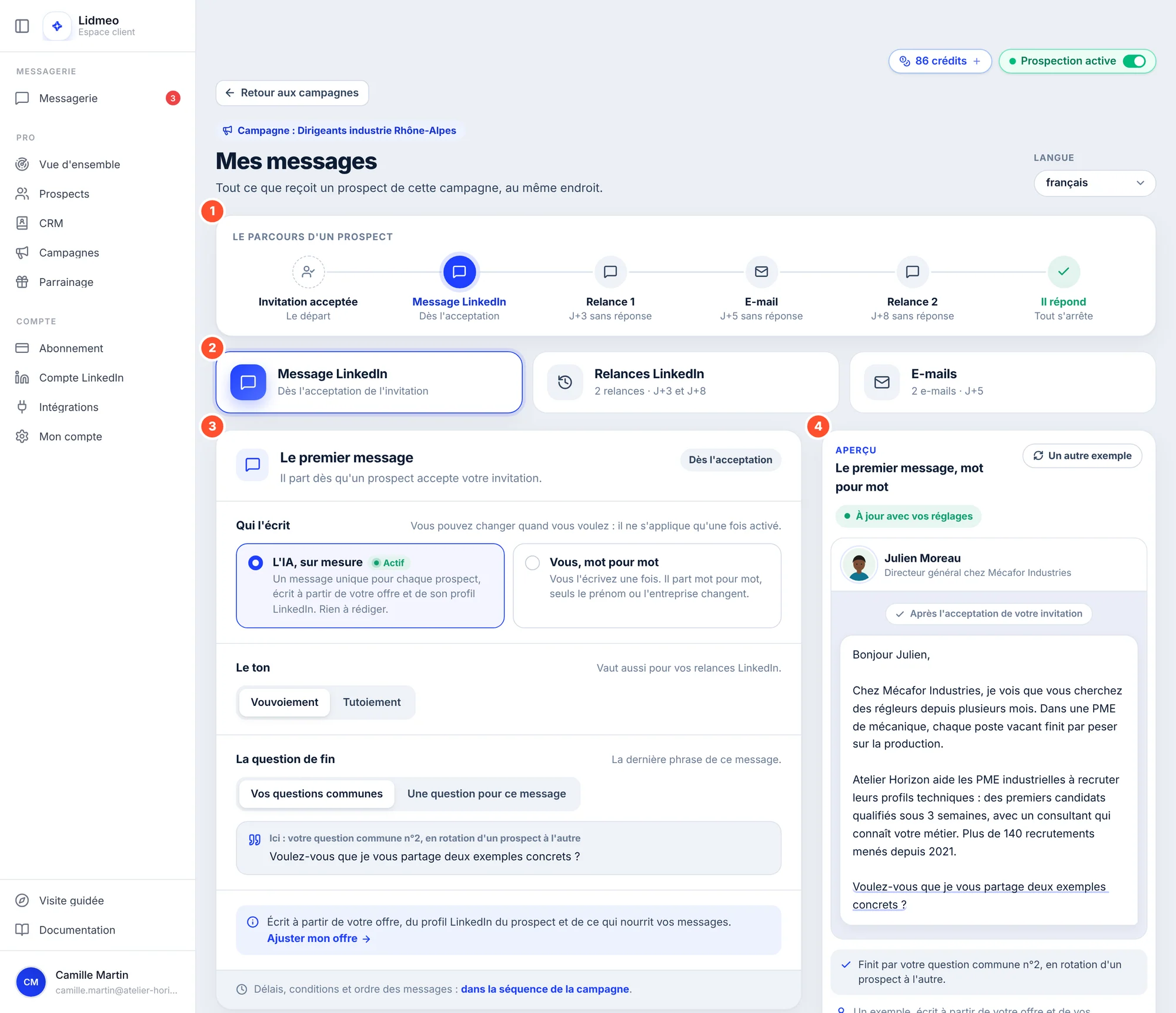
Task: Click the Visite guidée compass icon
Action: (x=22, y=901)
